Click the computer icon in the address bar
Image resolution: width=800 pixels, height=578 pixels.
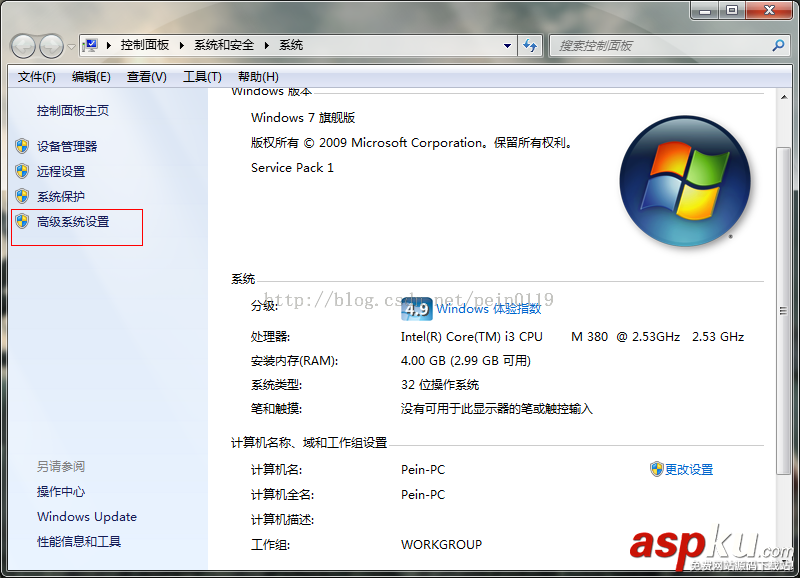(x=90, y=45)
